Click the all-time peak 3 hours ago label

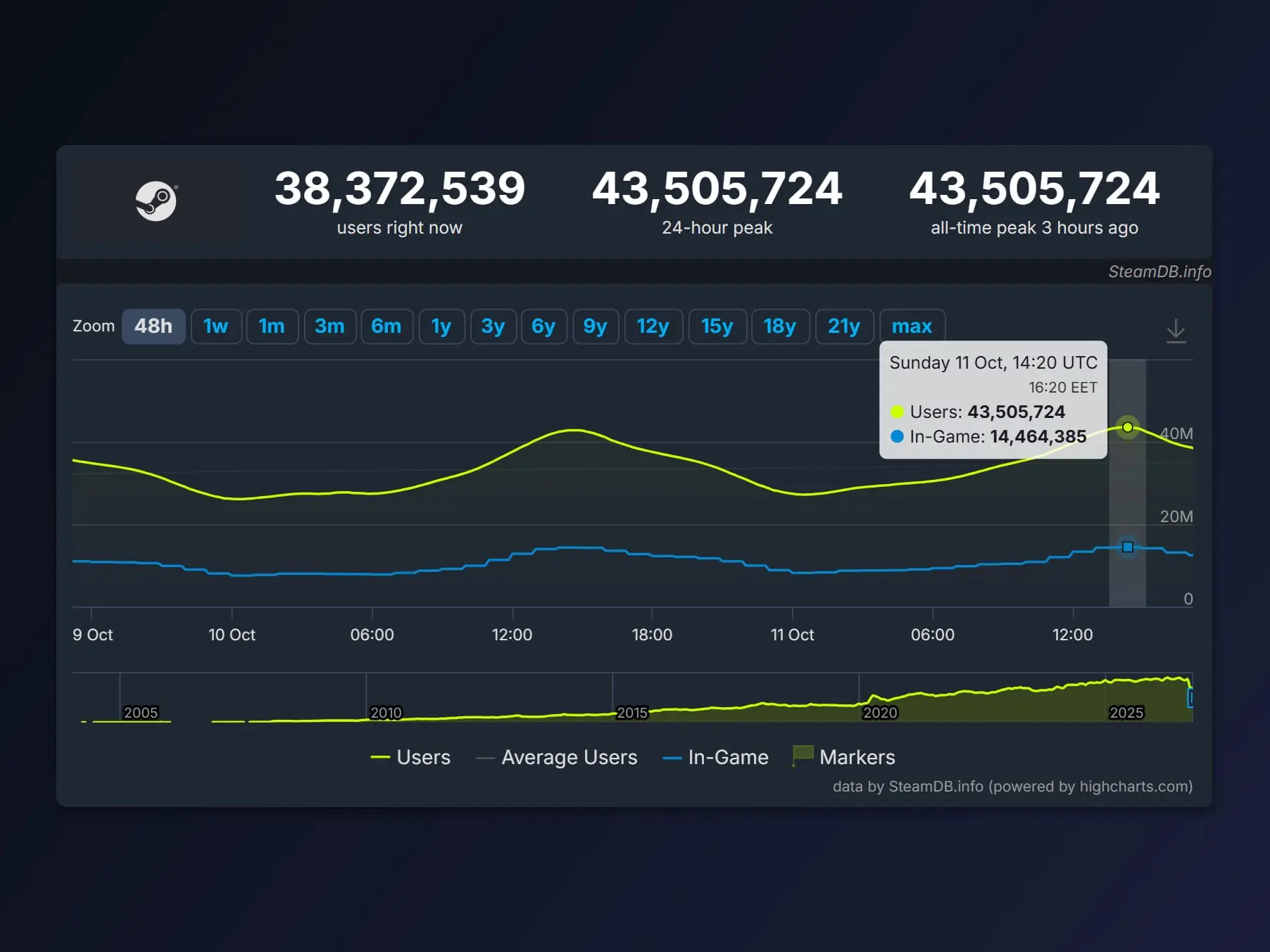1034,228
